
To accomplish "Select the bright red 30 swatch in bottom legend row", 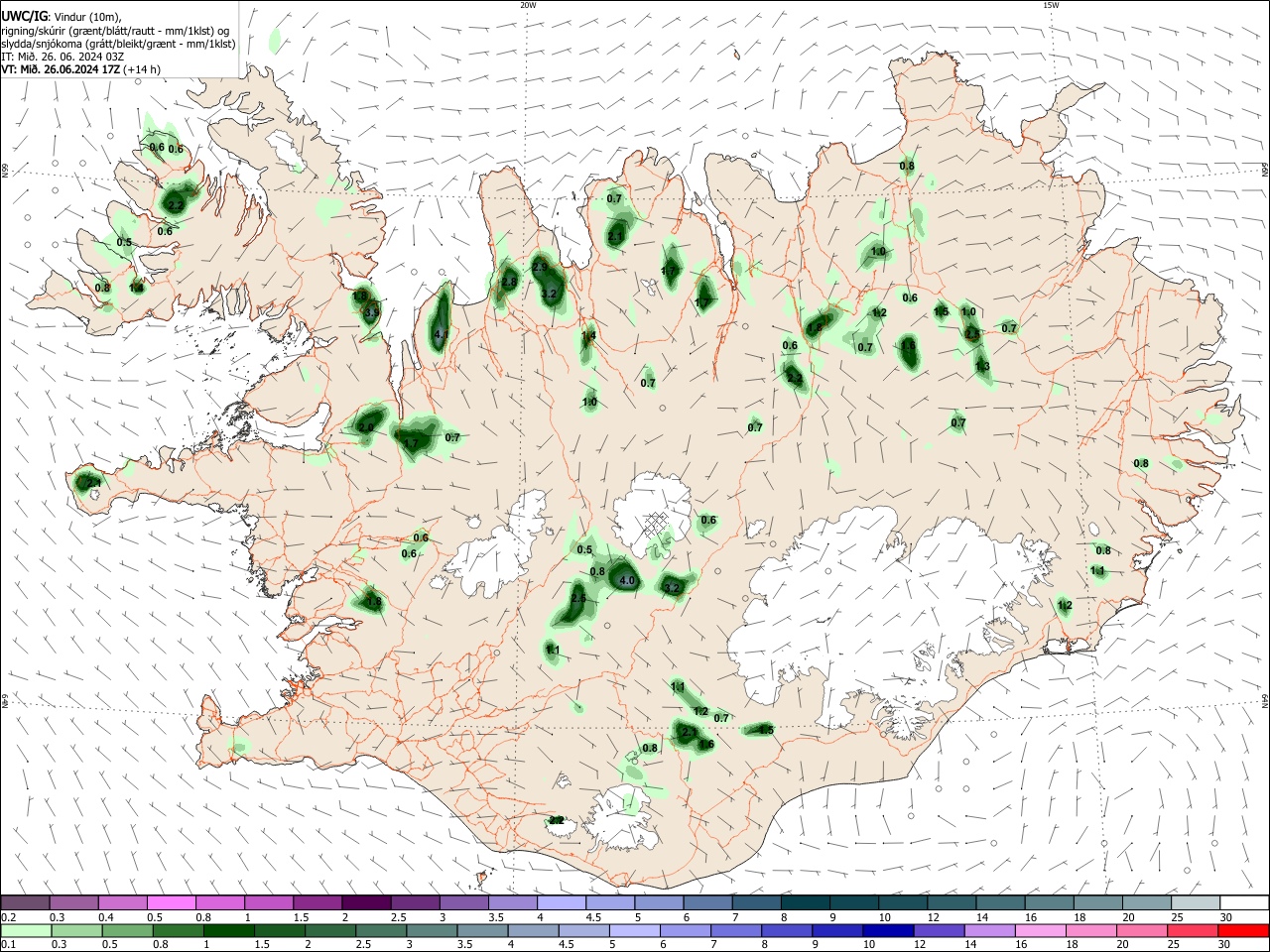I will [x=1242, y=930].
